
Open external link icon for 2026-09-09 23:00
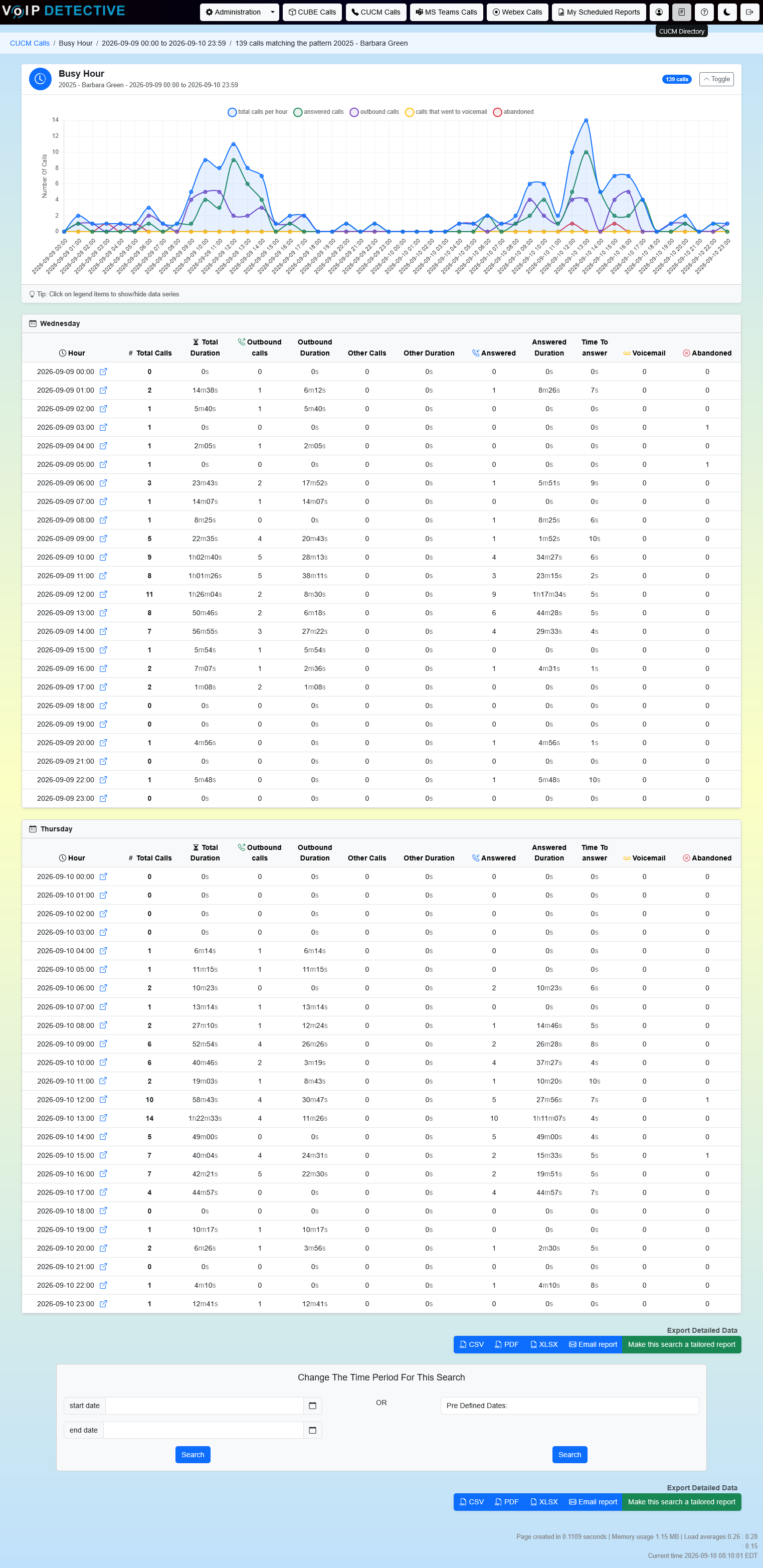coord(103,799)
